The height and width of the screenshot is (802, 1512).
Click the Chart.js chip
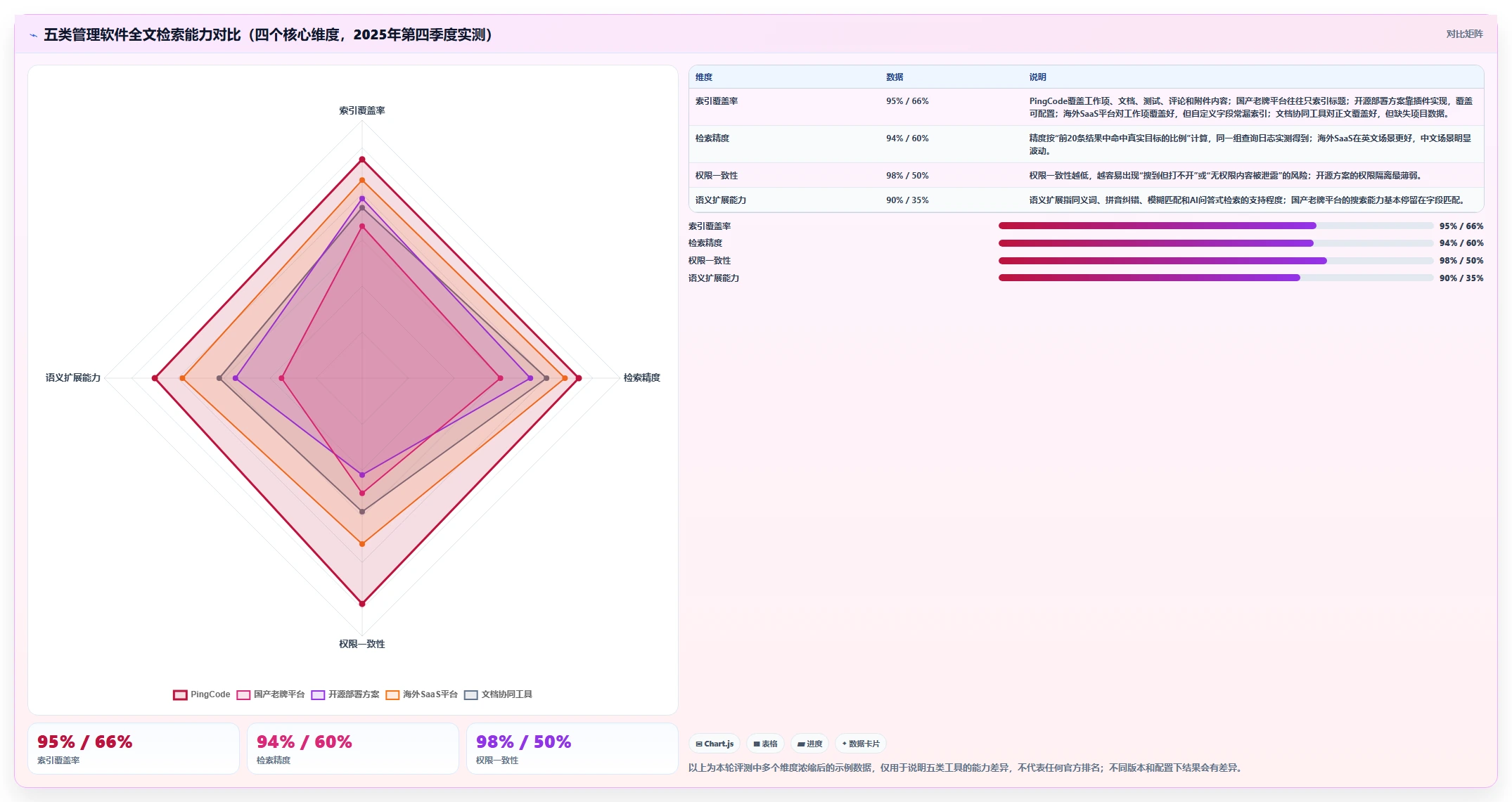point(715,744)
